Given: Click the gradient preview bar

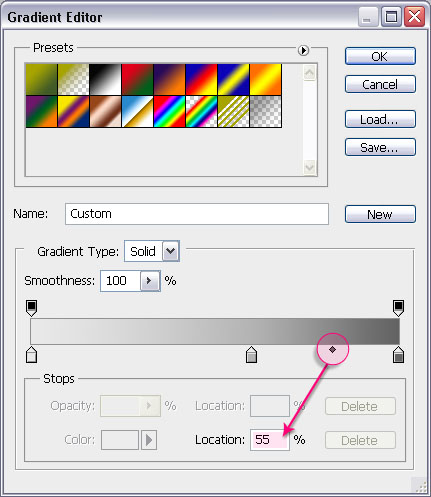Looking at the screenshot, I should coord(215,331).
